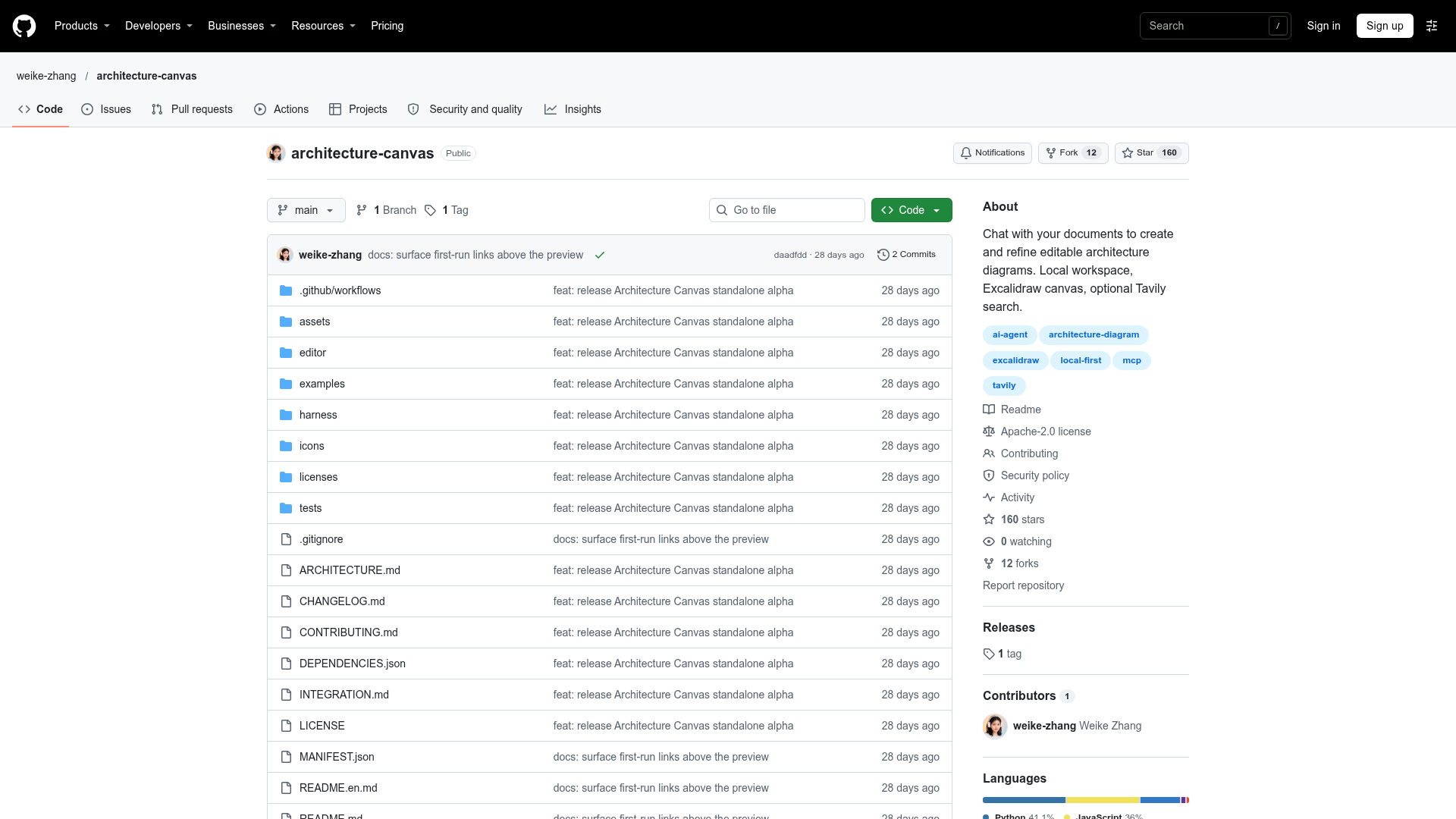The image size is (1456, 819).
Task: Click the green check commit status icon
Action: click(x=600, y=255)
